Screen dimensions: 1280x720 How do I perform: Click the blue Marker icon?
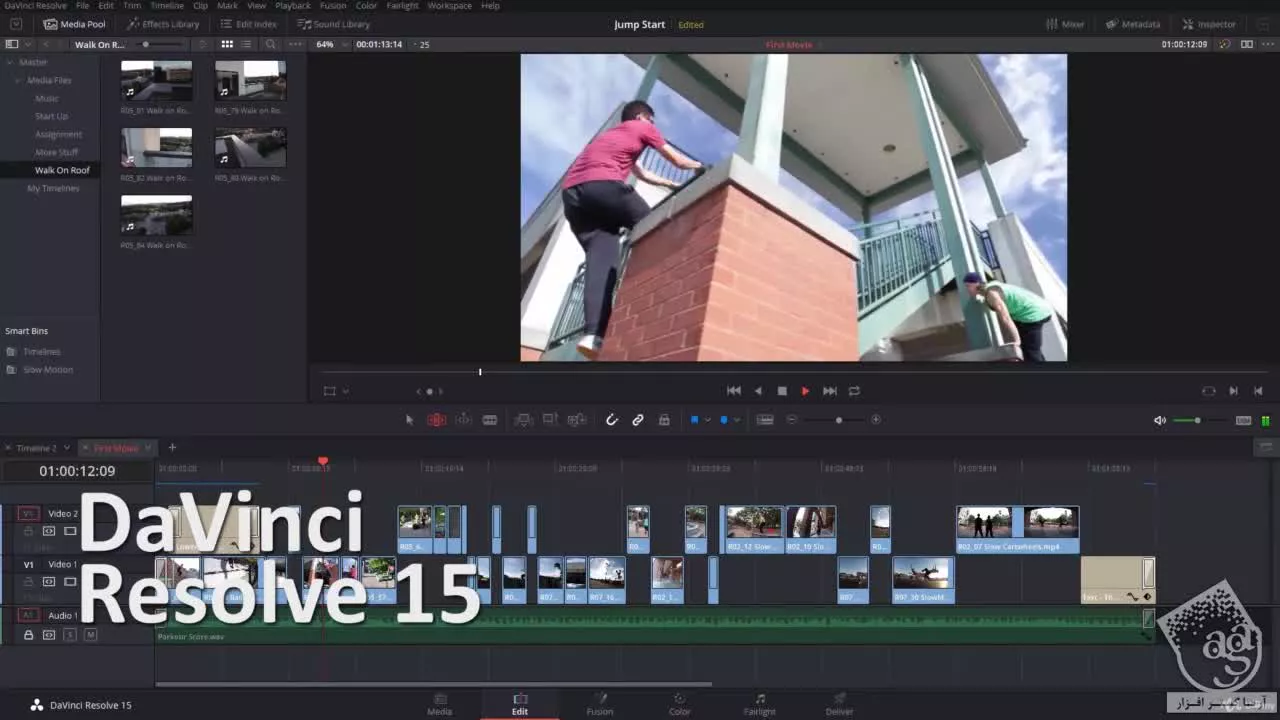tap(724, 420)
